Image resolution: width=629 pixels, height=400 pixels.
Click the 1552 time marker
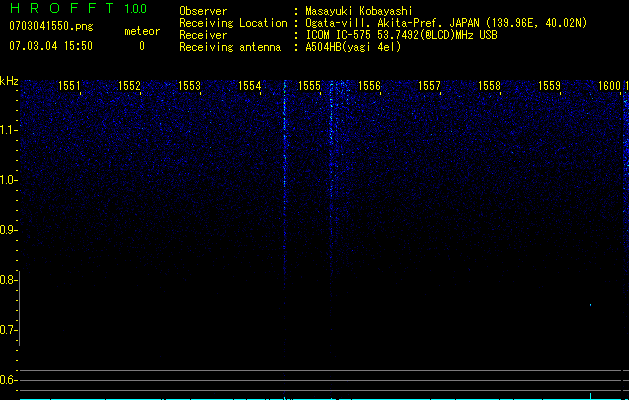(129, 86)
